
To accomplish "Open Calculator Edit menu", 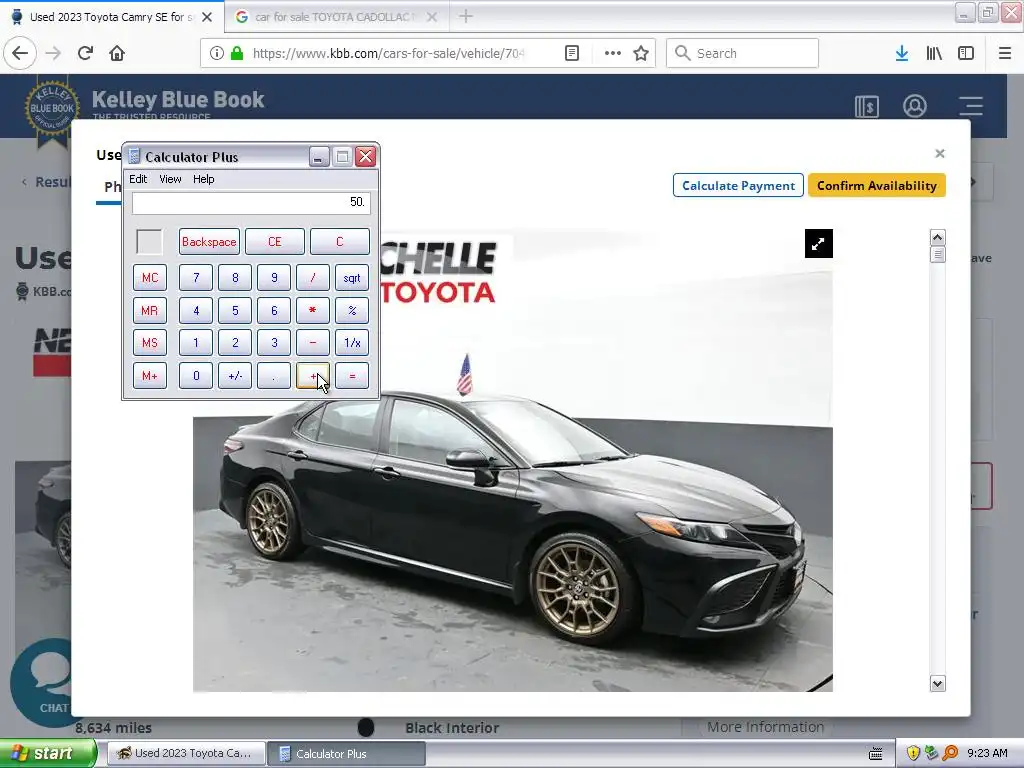I will (138, 179).
